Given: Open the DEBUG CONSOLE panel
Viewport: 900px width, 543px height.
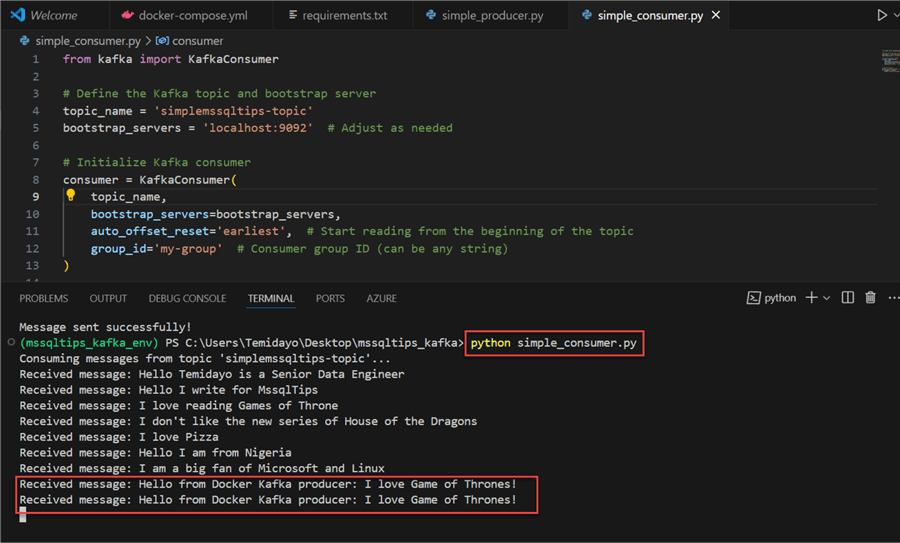Looking at the screenshot, I should (x=187, y=298).
